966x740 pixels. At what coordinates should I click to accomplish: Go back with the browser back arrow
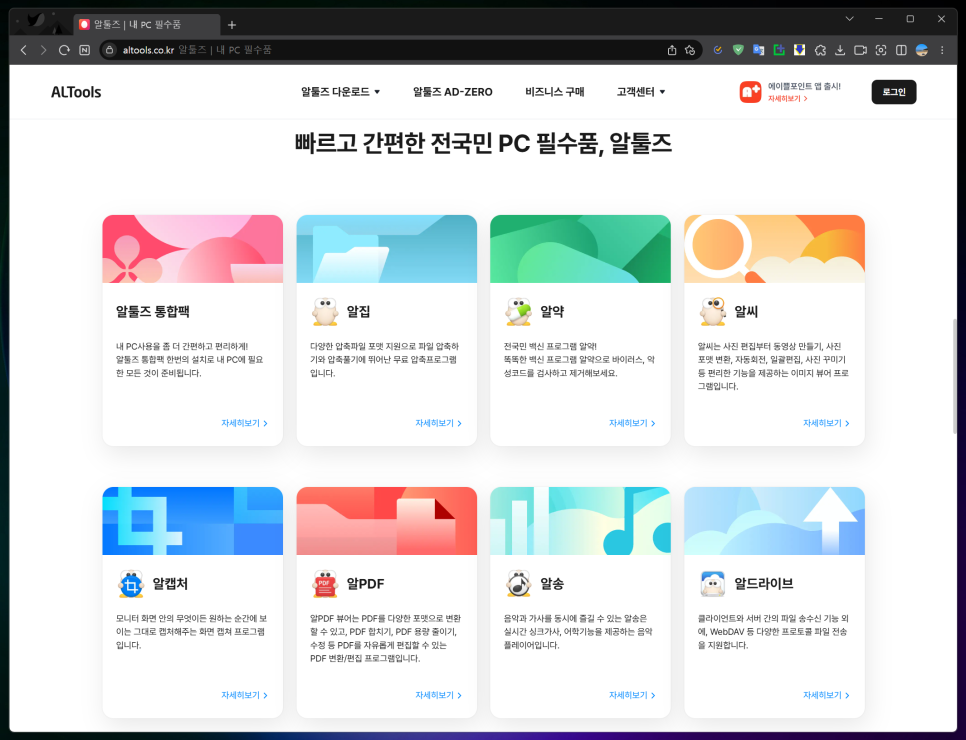pyautogui.click(x=23, y=50)
